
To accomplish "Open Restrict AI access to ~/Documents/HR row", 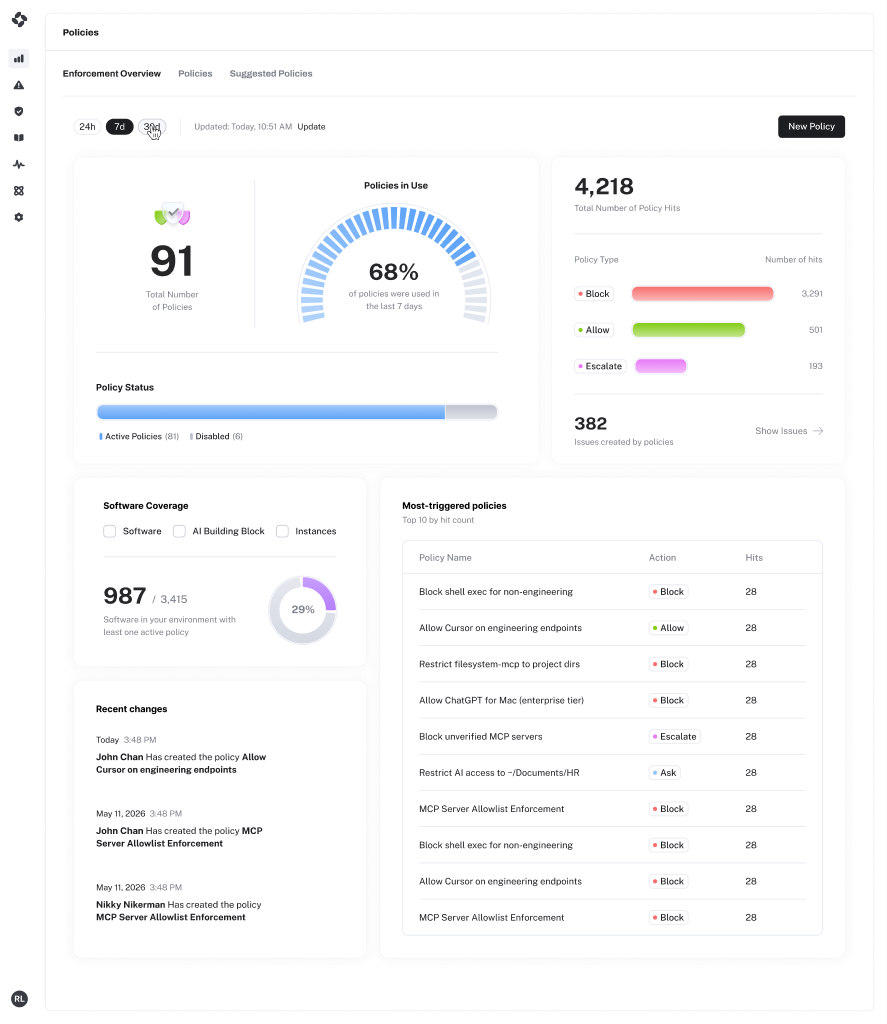I will pos(612,773).
